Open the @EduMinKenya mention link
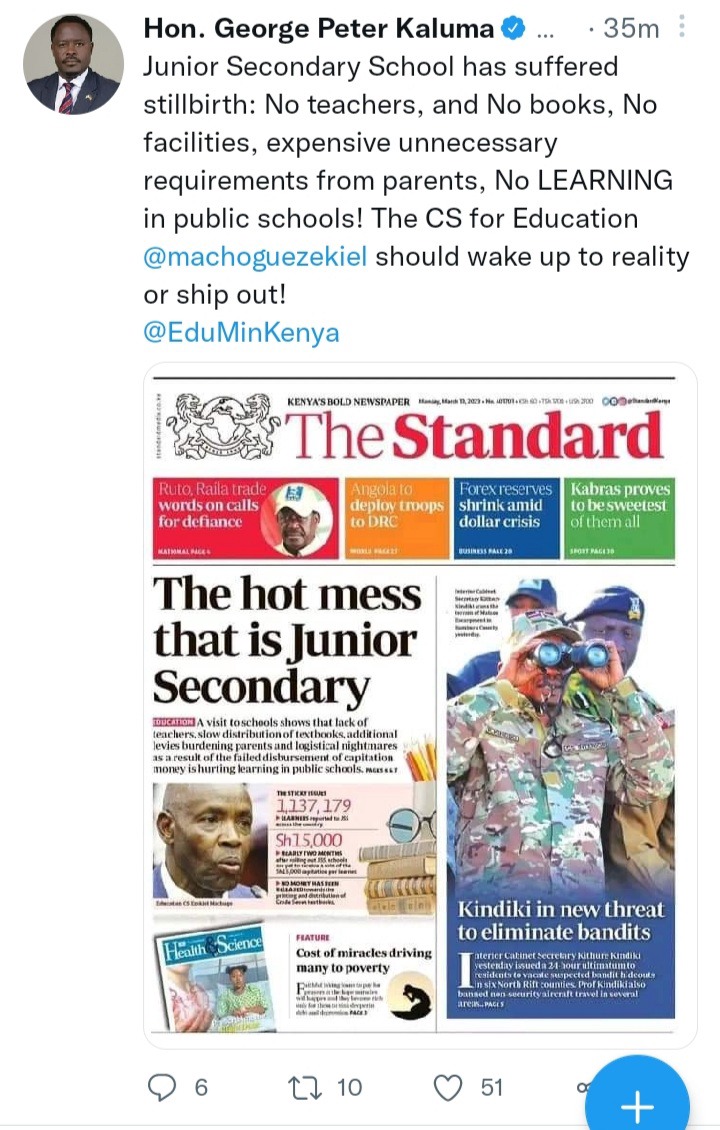 pyautogui.click(x=241, y=333)
